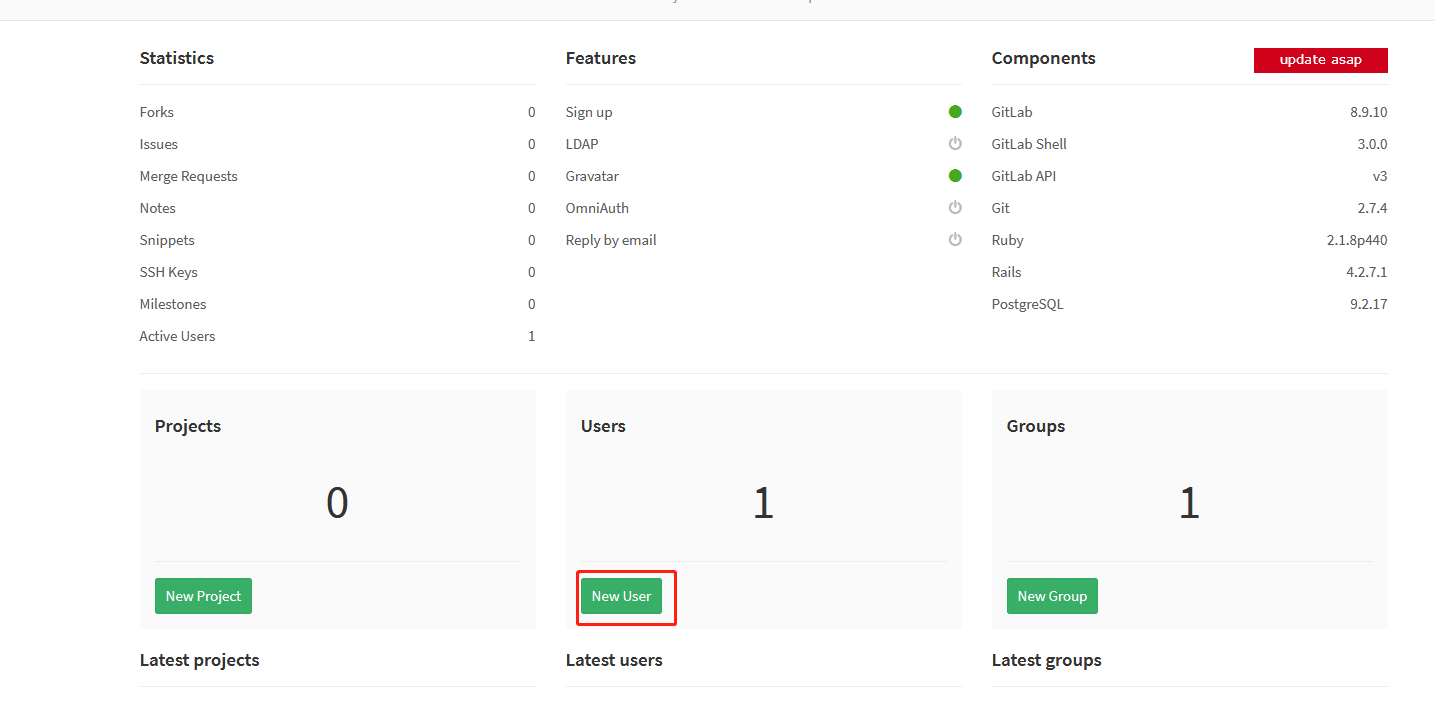
Task: Click the Notes statistic label
Action: pos(158,208)
